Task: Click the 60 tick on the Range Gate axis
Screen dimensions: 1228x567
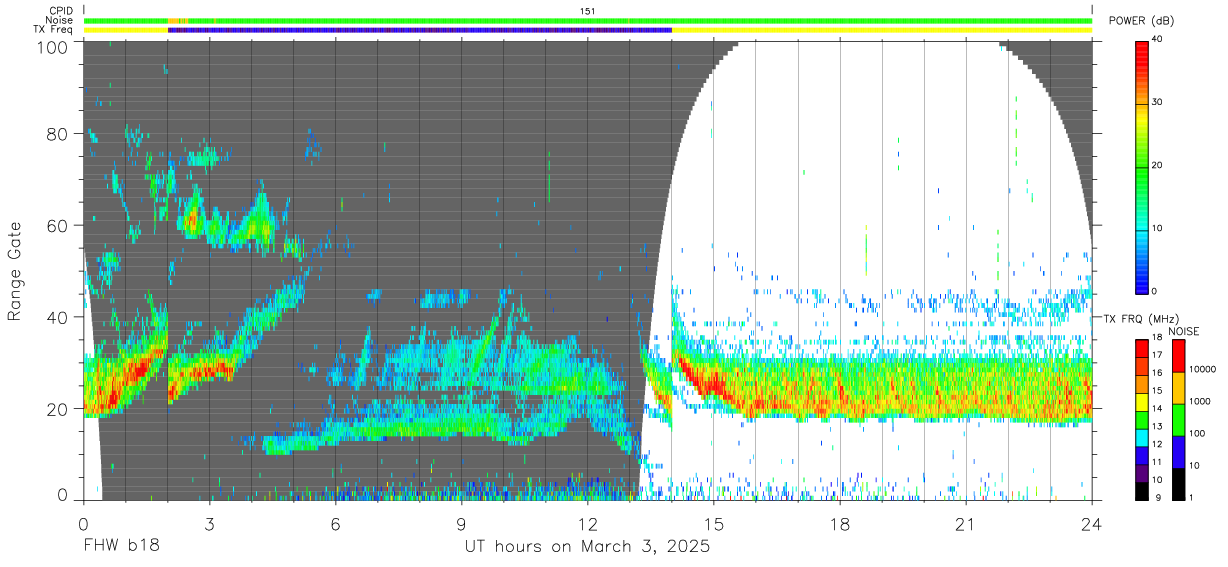Action: click(57, 226)
